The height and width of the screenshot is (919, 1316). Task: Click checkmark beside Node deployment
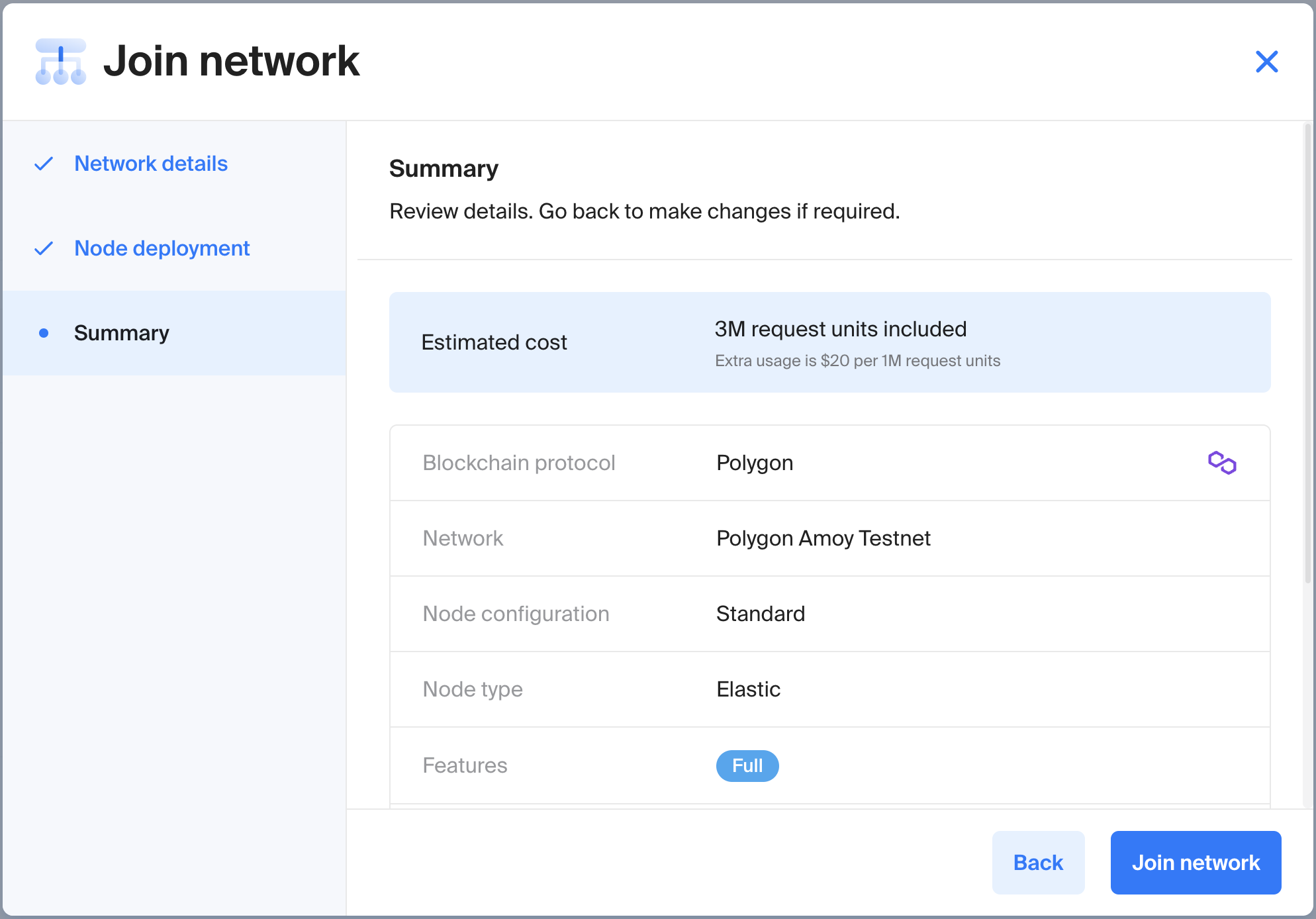[x=44, y=248]
